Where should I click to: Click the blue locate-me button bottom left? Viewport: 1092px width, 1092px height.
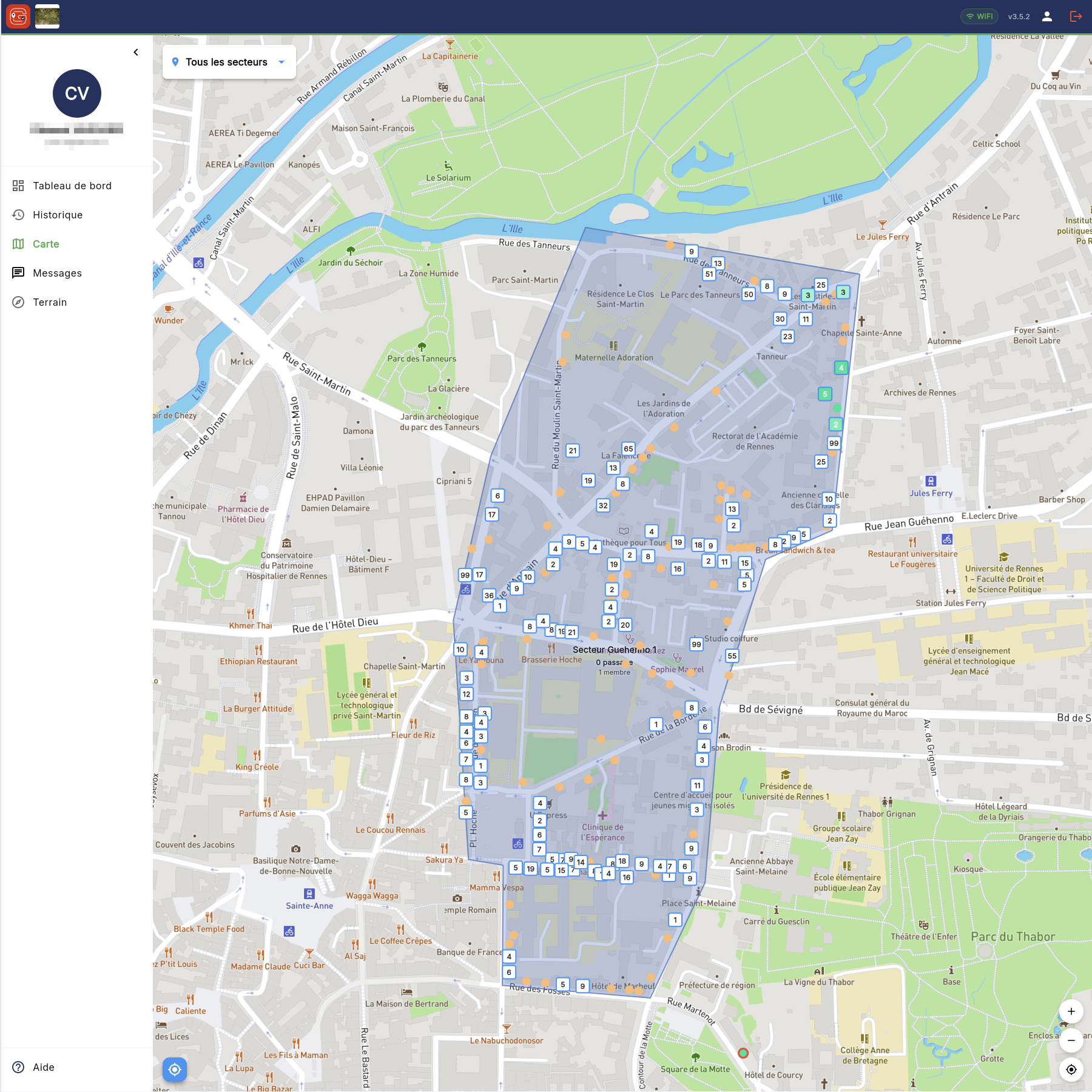click(x=175, y=1070)
